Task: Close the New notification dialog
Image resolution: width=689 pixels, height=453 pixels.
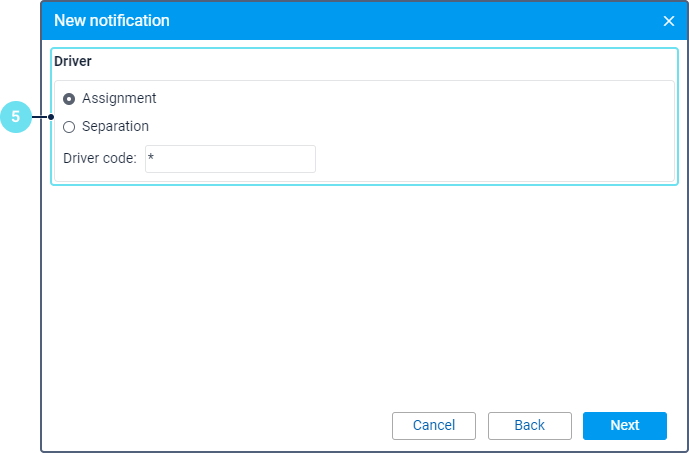Action: click(x=669, y=21)
